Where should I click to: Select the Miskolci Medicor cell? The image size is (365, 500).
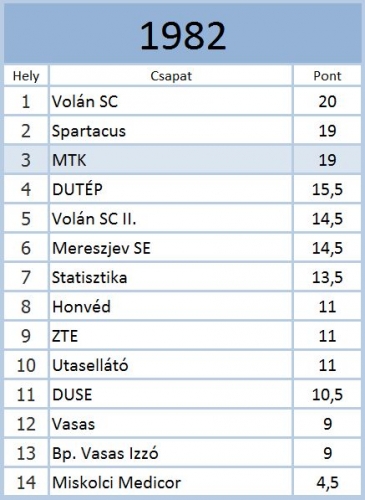171,482
